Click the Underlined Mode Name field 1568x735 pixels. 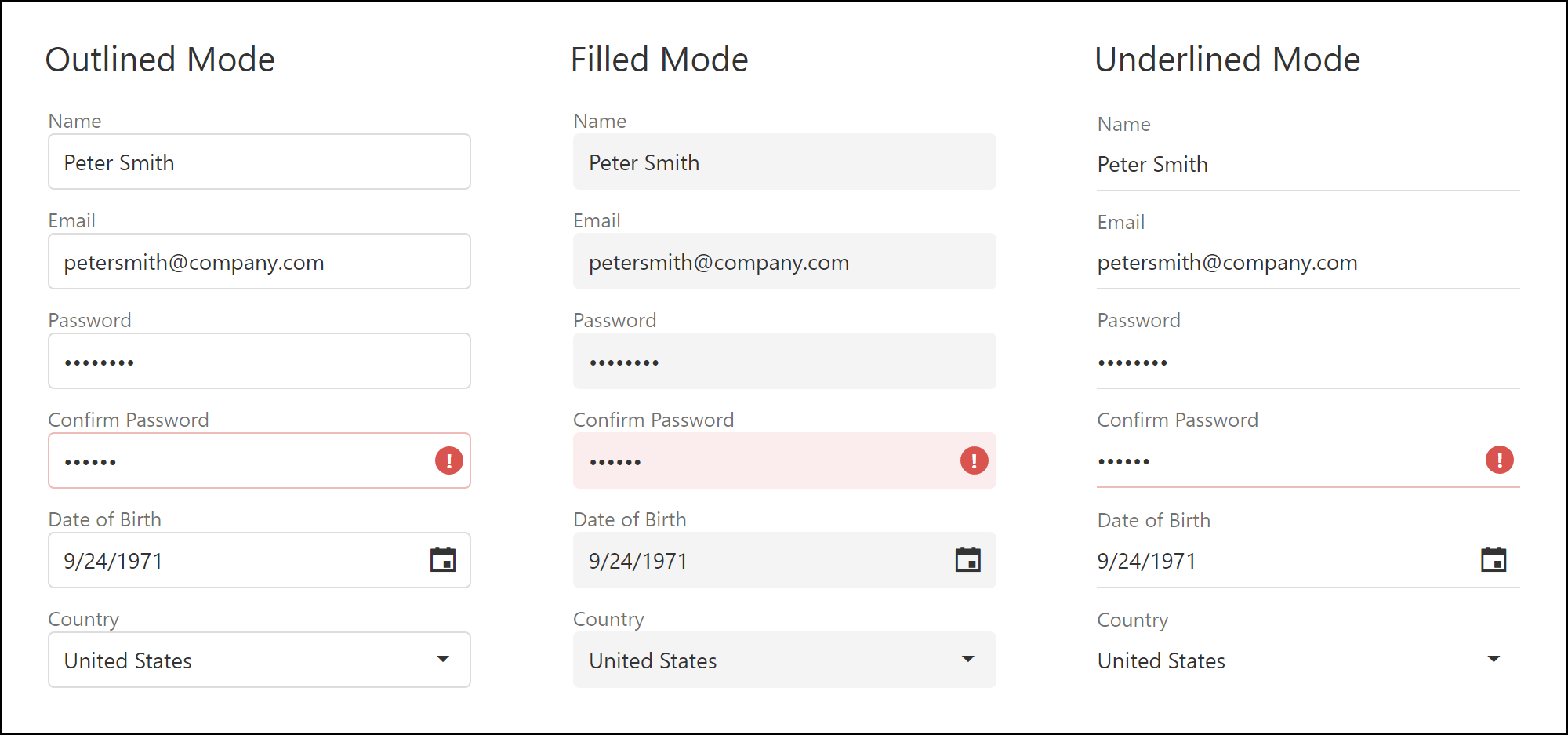coord(1308,165)
